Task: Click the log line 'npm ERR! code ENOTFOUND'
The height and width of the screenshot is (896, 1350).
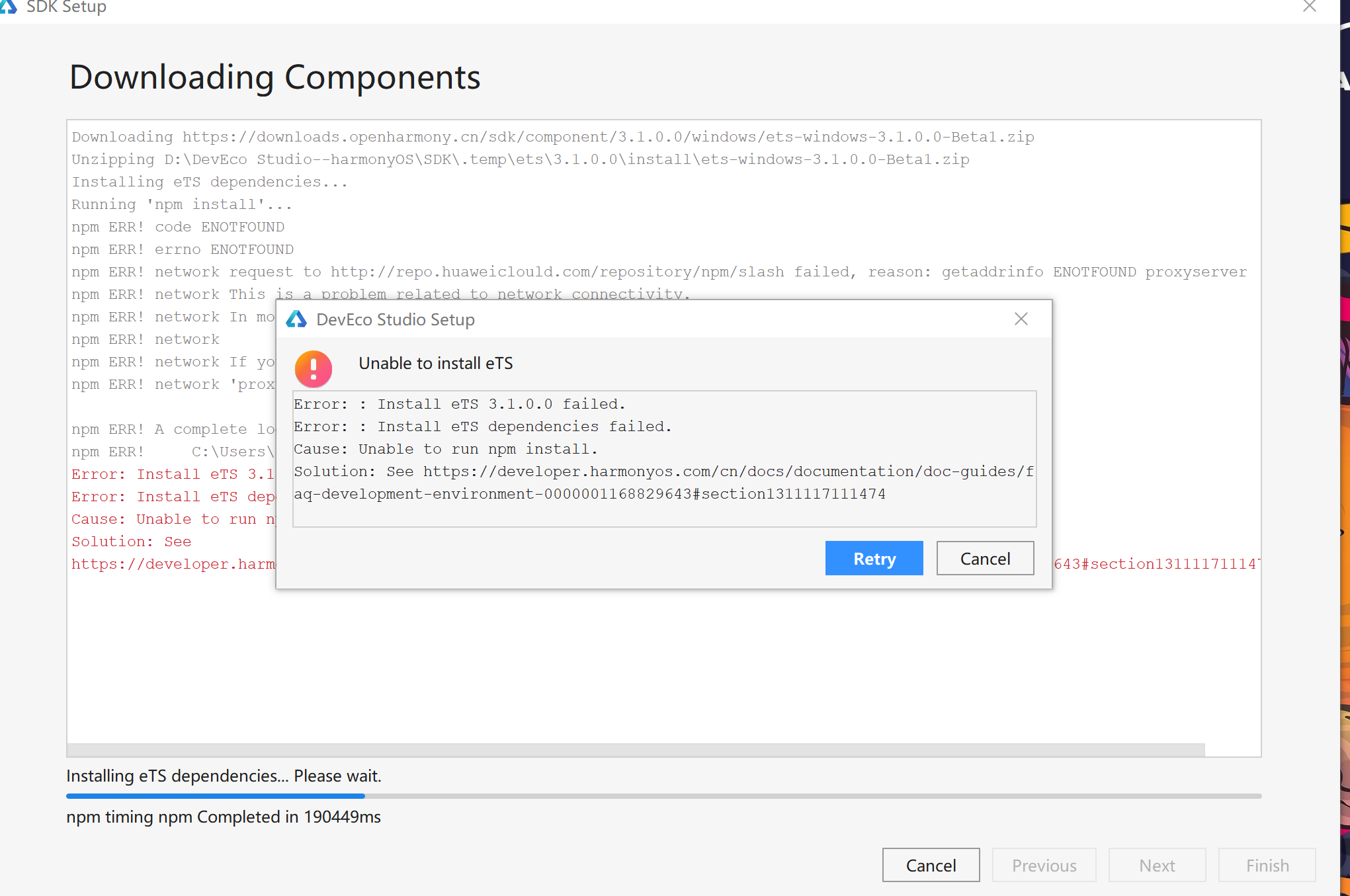Action: coord(178,227)
